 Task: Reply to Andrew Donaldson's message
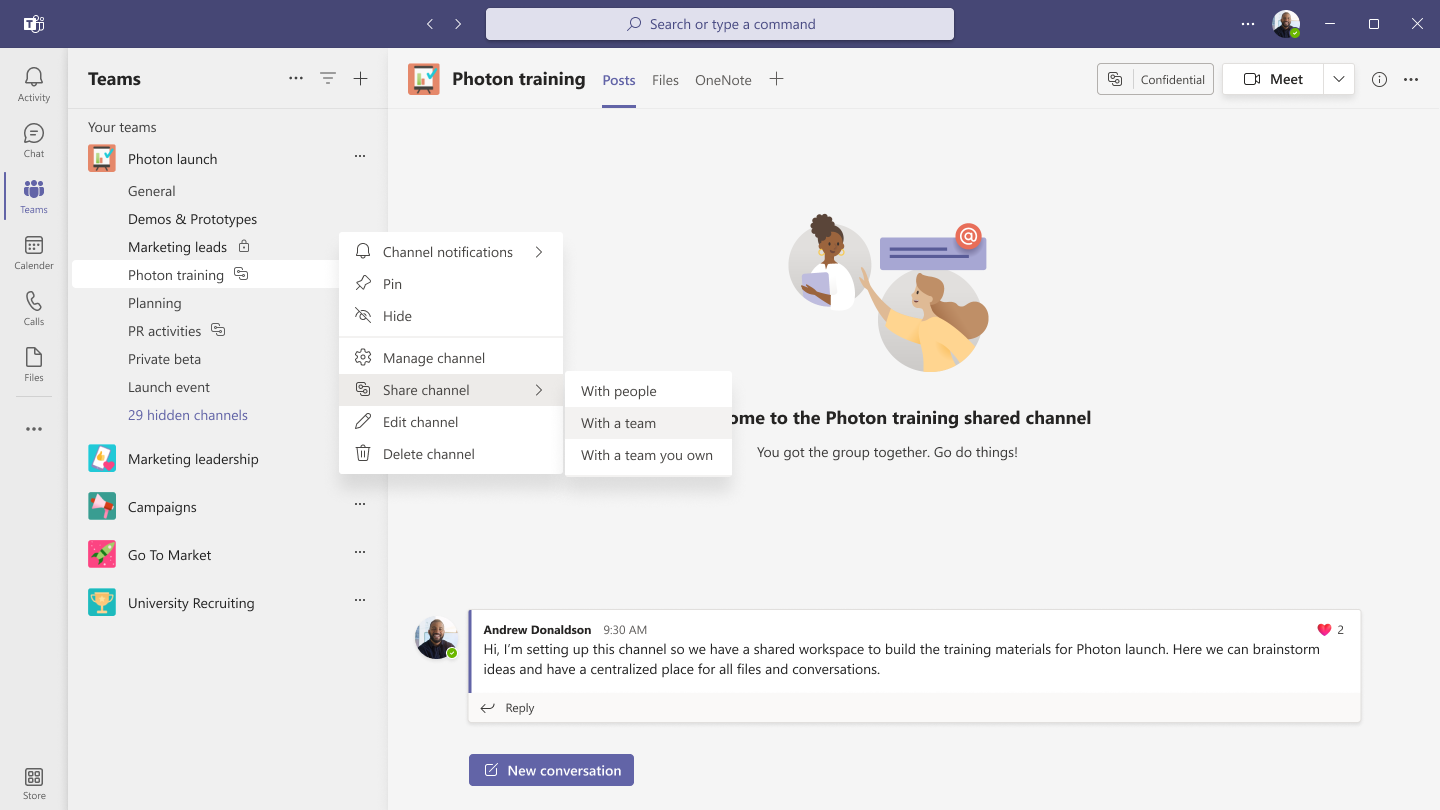coord(508,708)
